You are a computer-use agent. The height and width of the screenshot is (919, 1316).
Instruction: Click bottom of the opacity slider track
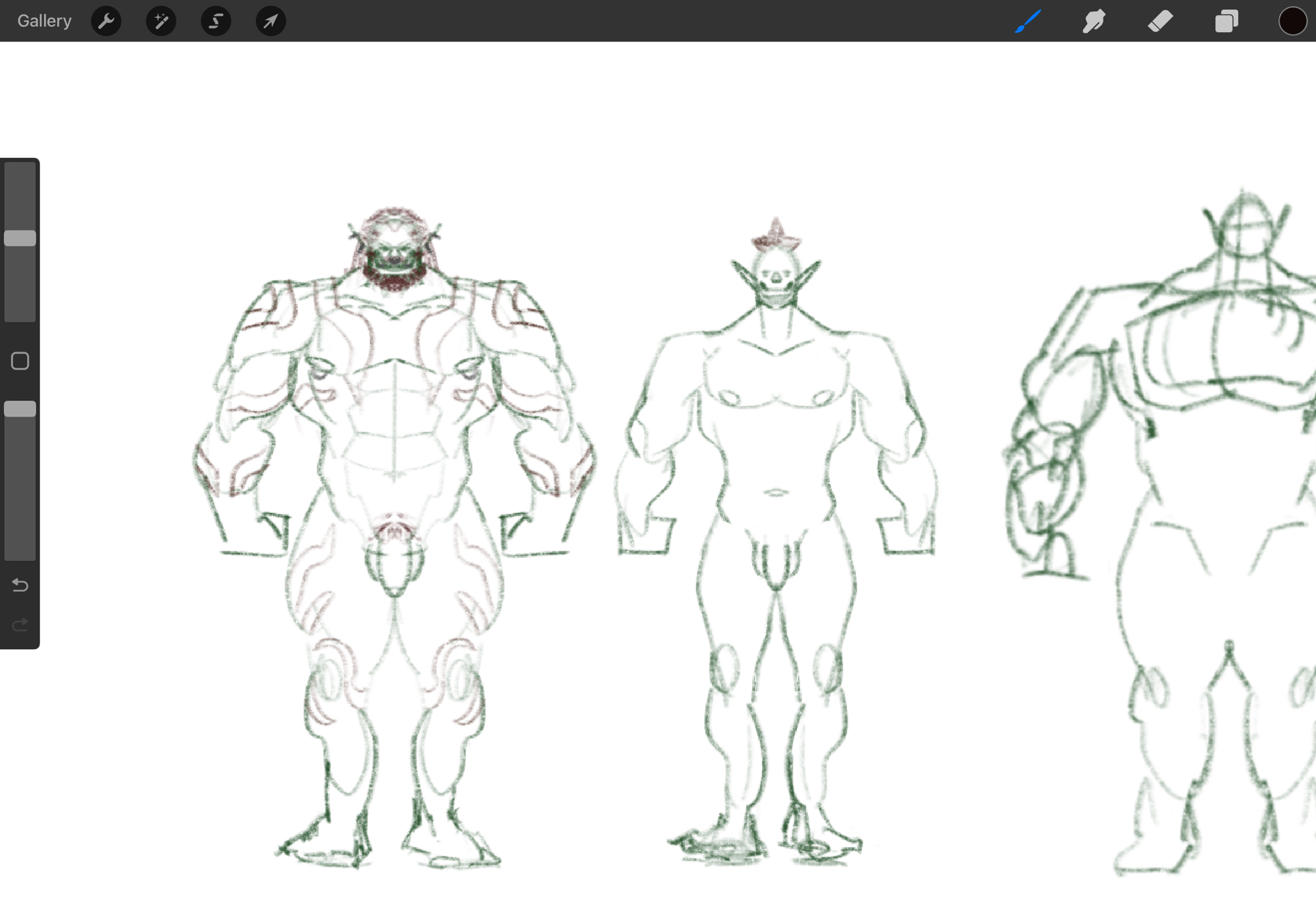point(20,552)
